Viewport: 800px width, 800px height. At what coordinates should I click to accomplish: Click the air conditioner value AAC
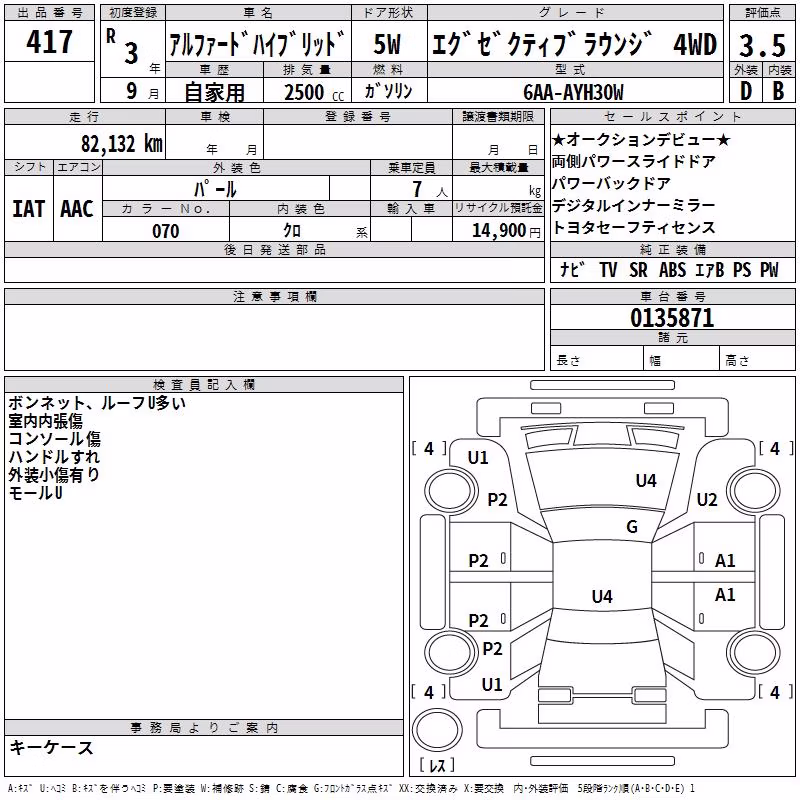coord(77,209)
